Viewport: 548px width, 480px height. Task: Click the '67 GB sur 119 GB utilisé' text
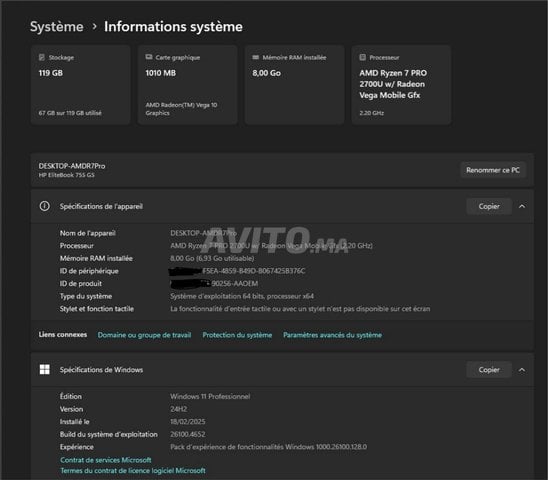pyautogui.click(x=70, y=113)
